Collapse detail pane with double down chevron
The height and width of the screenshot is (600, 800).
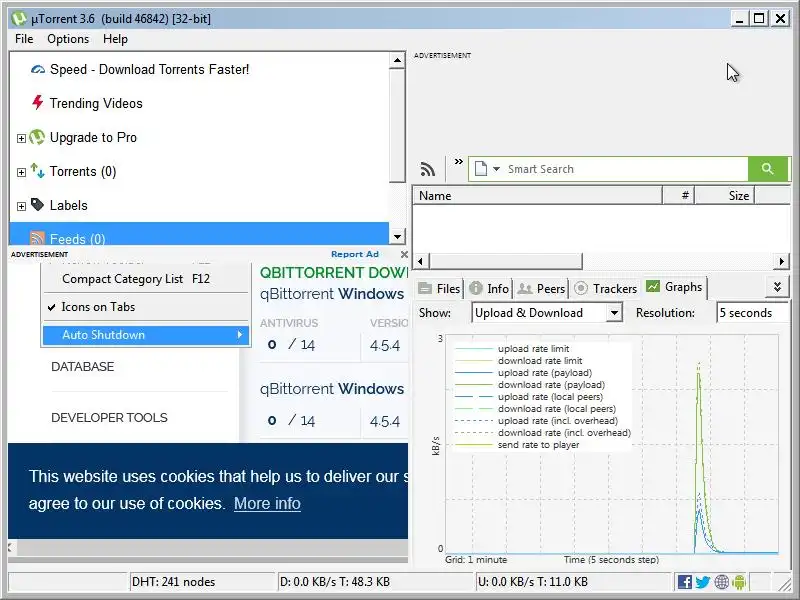[778, 287]
